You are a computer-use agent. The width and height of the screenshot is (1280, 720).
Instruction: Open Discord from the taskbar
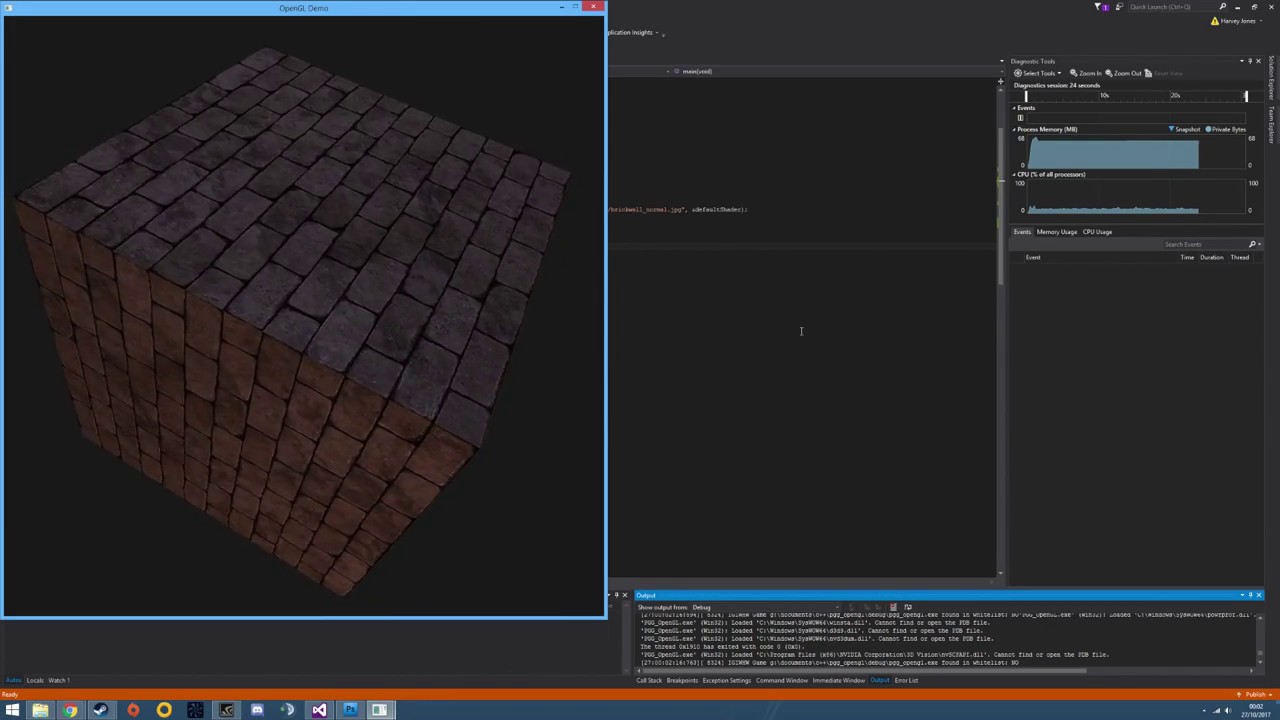pyautogui.click(x=257, y=710)
